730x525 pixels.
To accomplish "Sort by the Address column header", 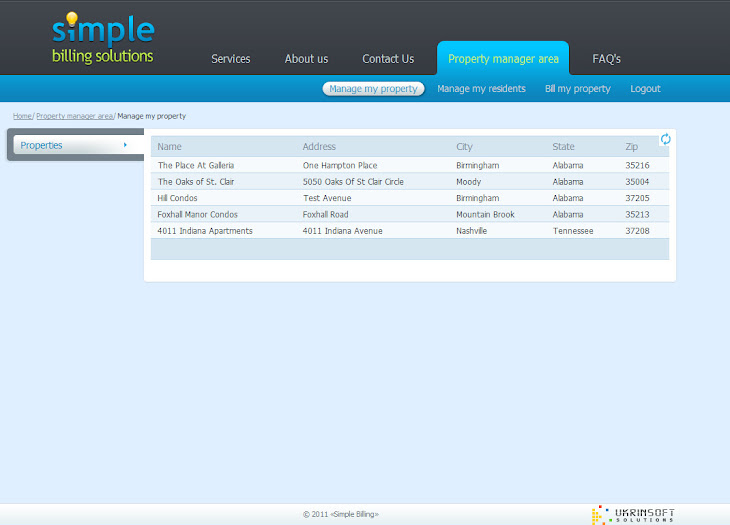I will coord(319,147).
